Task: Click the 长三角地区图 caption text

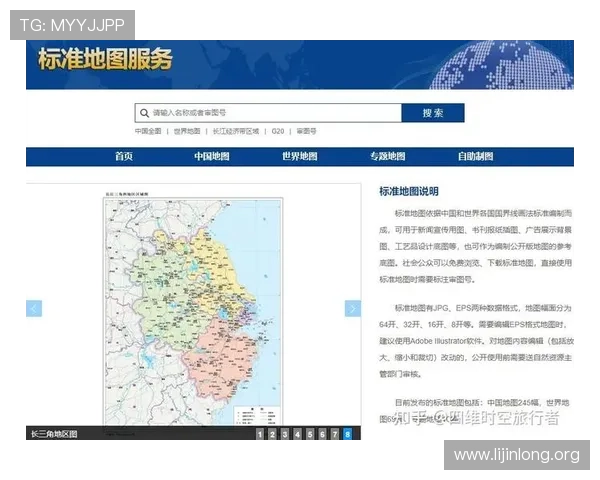Action: [x=54, y=434]
